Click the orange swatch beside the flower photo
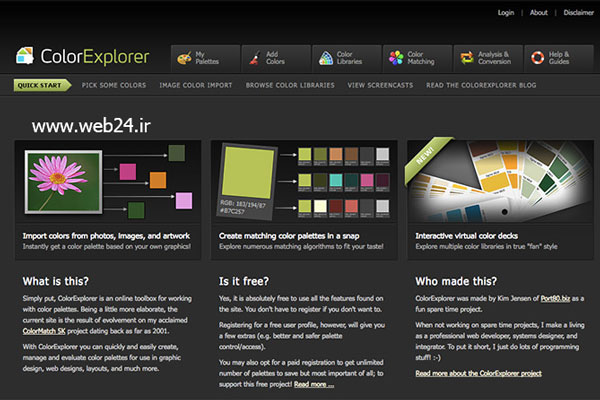This screenshot has width=600, height=400. coord(158,180)
